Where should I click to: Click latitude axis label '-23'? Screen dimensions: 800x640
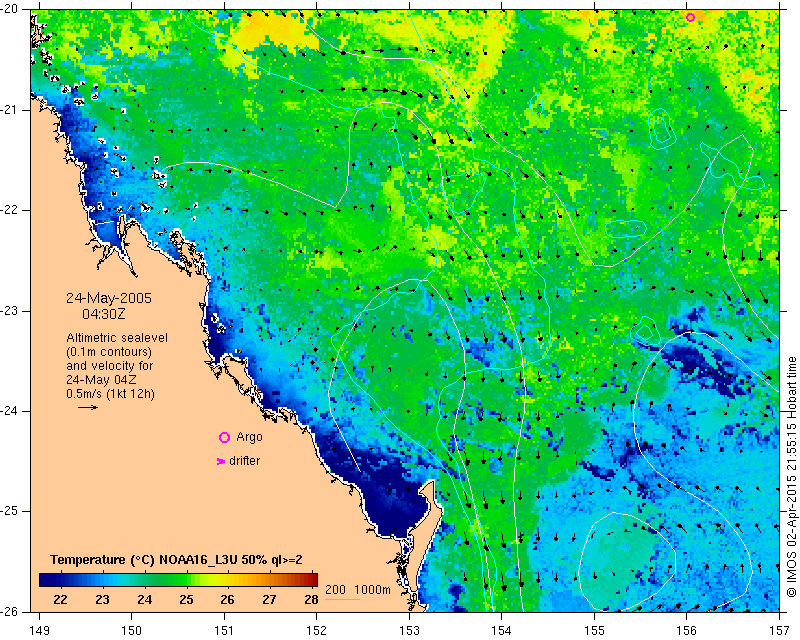pyautogui.click(x=10, y=311)
